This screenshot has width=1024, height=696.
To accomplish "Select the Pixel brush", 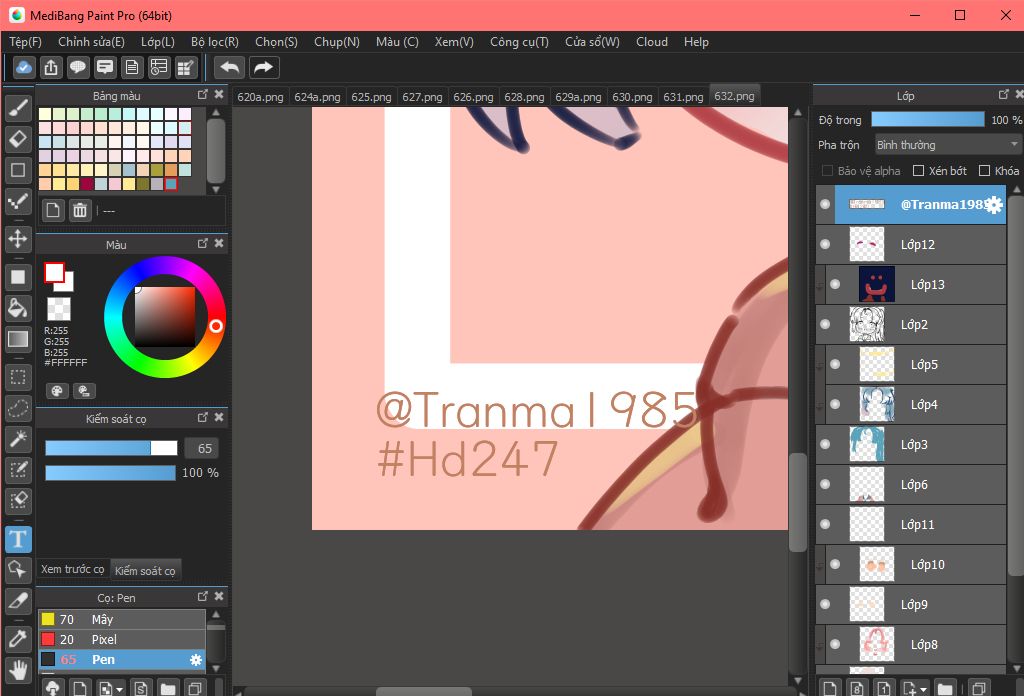I will coord(122,639).
